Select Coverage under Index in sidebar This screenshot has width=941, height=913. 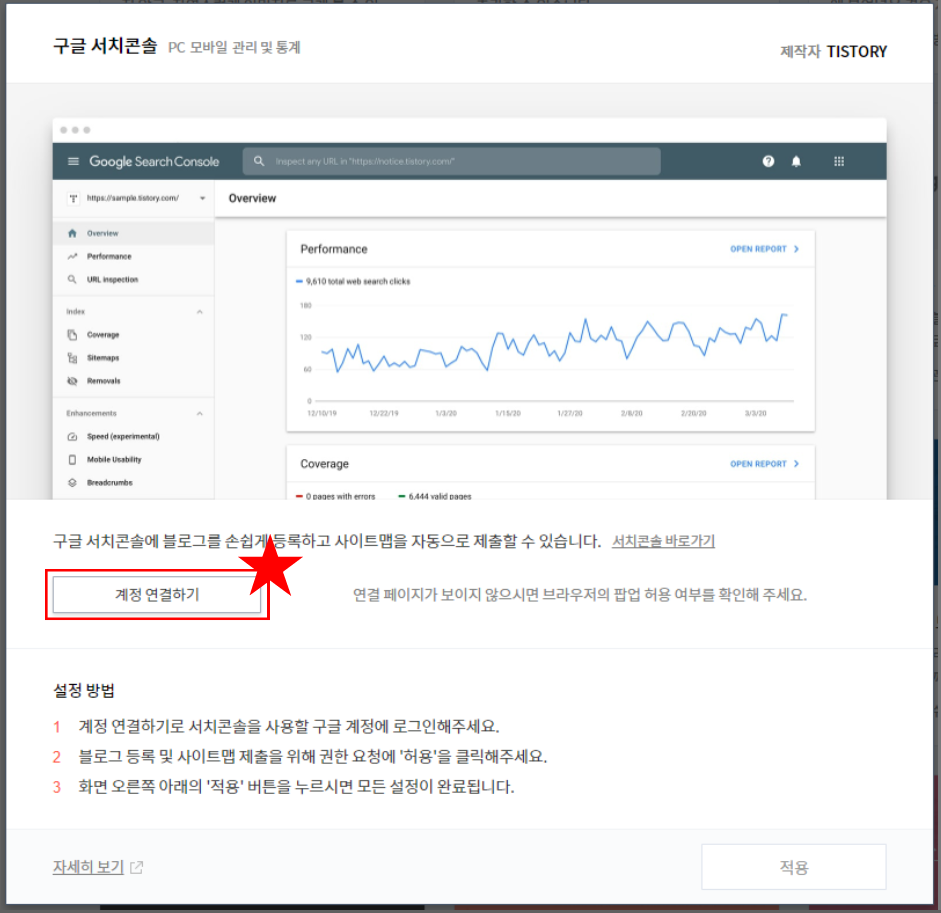tap(133, 334)
